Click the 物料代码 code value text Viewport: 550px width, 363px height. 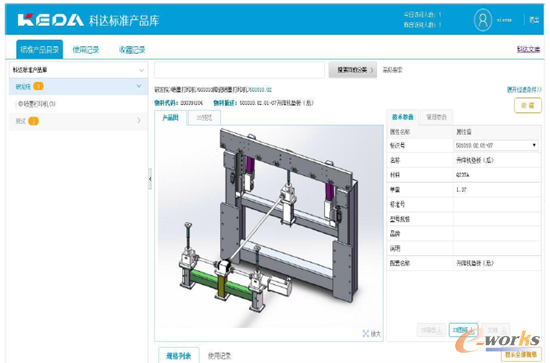pyautogui.click(x=192, y=103)
